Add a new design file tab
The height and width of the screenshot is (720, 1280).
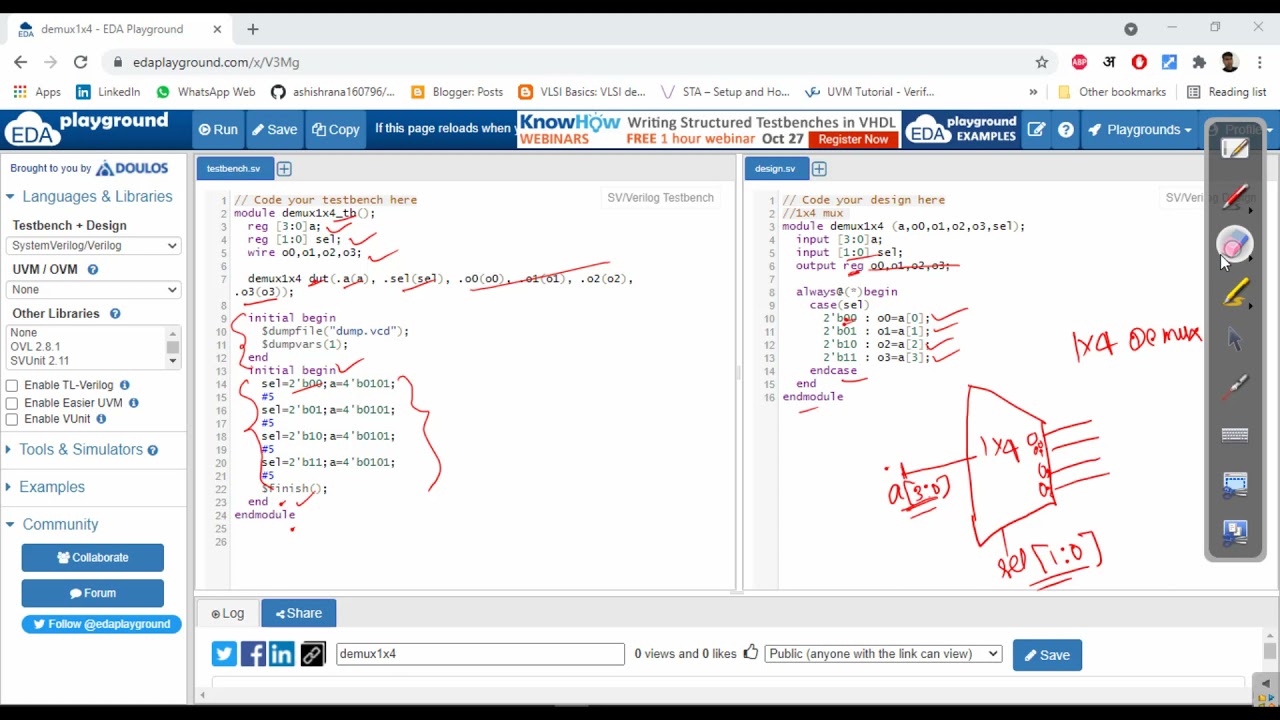(819, 169)
